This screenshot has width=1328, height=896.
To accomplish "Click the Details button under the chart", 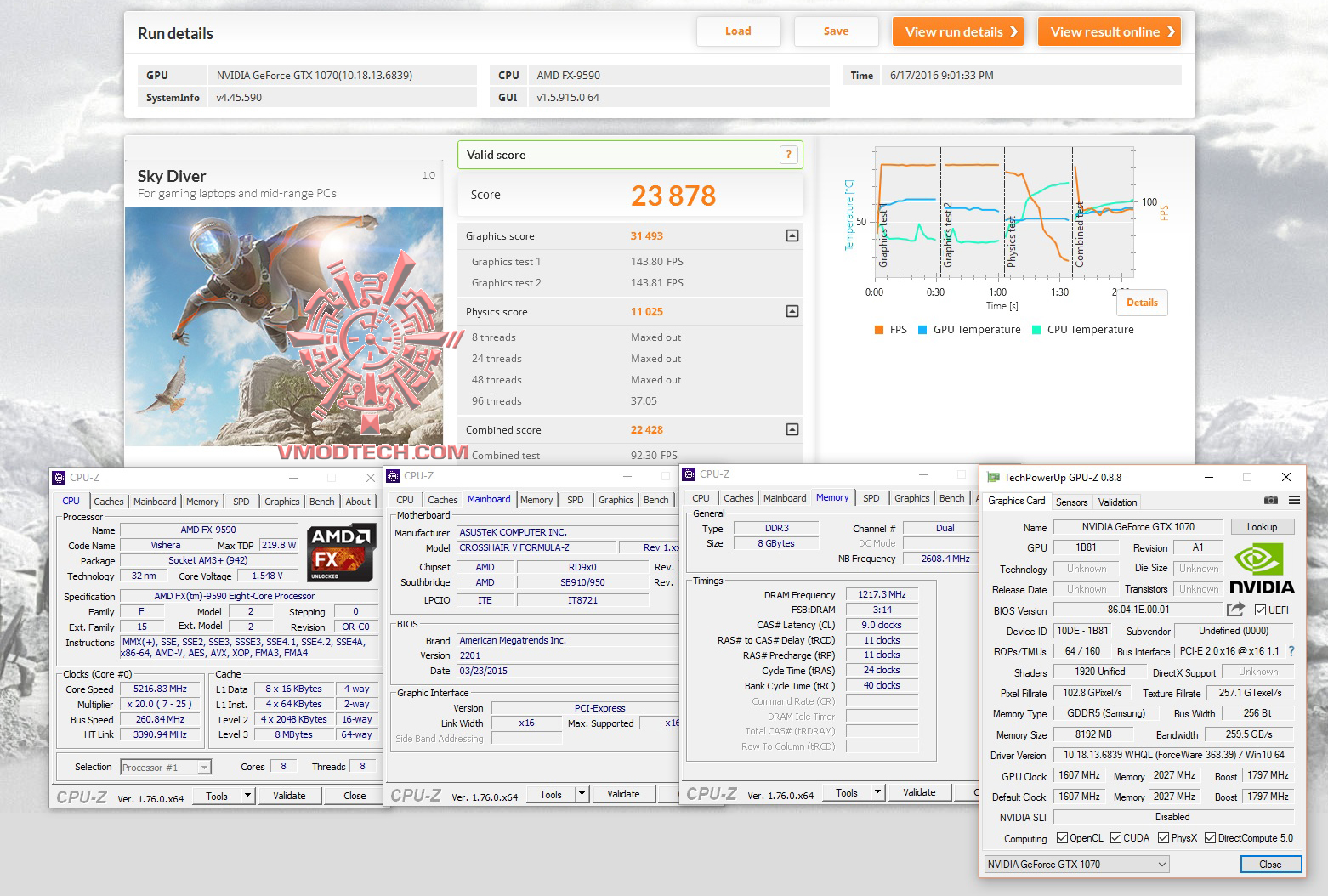I will [1142, 303].
